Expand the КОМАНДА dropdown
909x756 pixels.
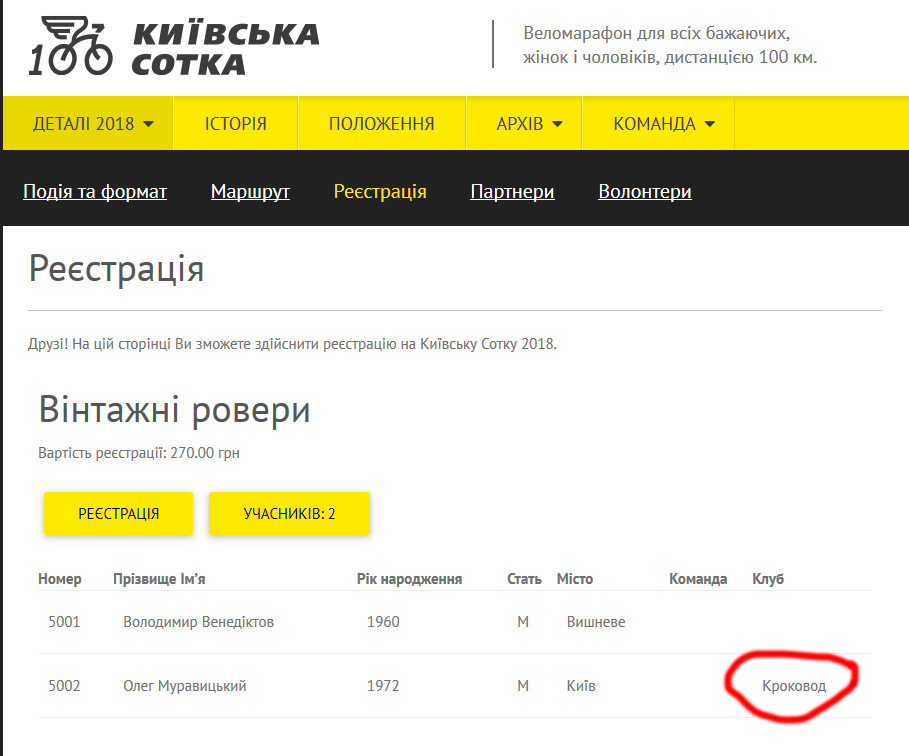click(664, 124)
